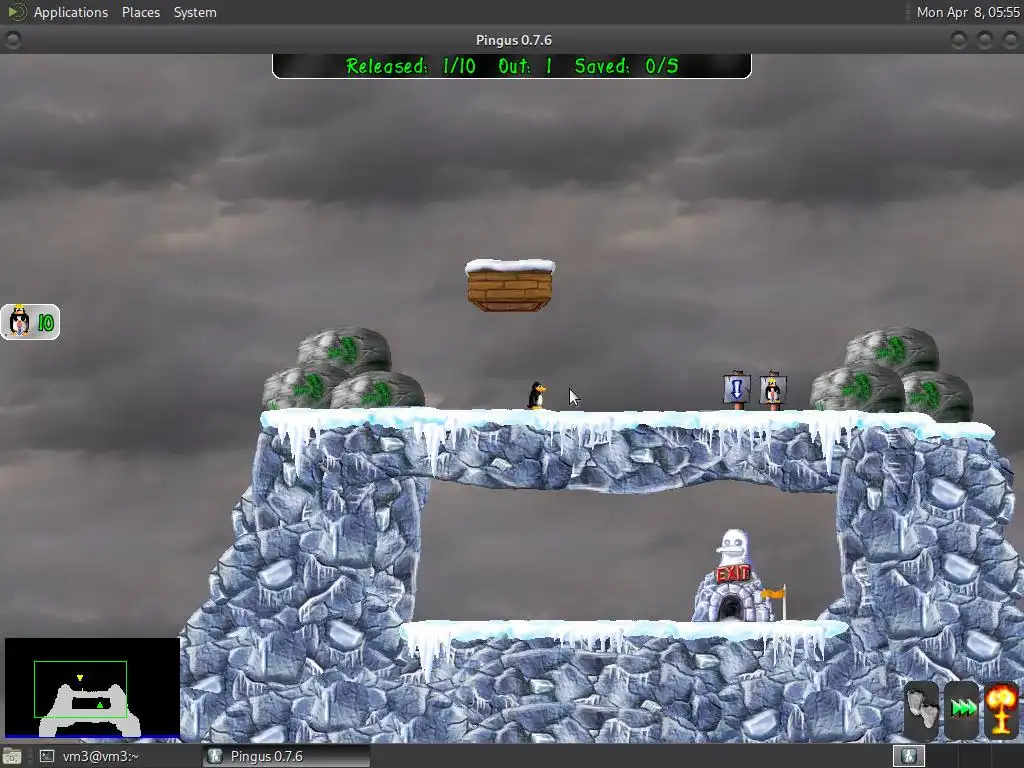Switch to the vm3@vm3:~ terminal taskbar entry
The width and height of the screenshot is (1024, 768).
click(x=99, y=756)
